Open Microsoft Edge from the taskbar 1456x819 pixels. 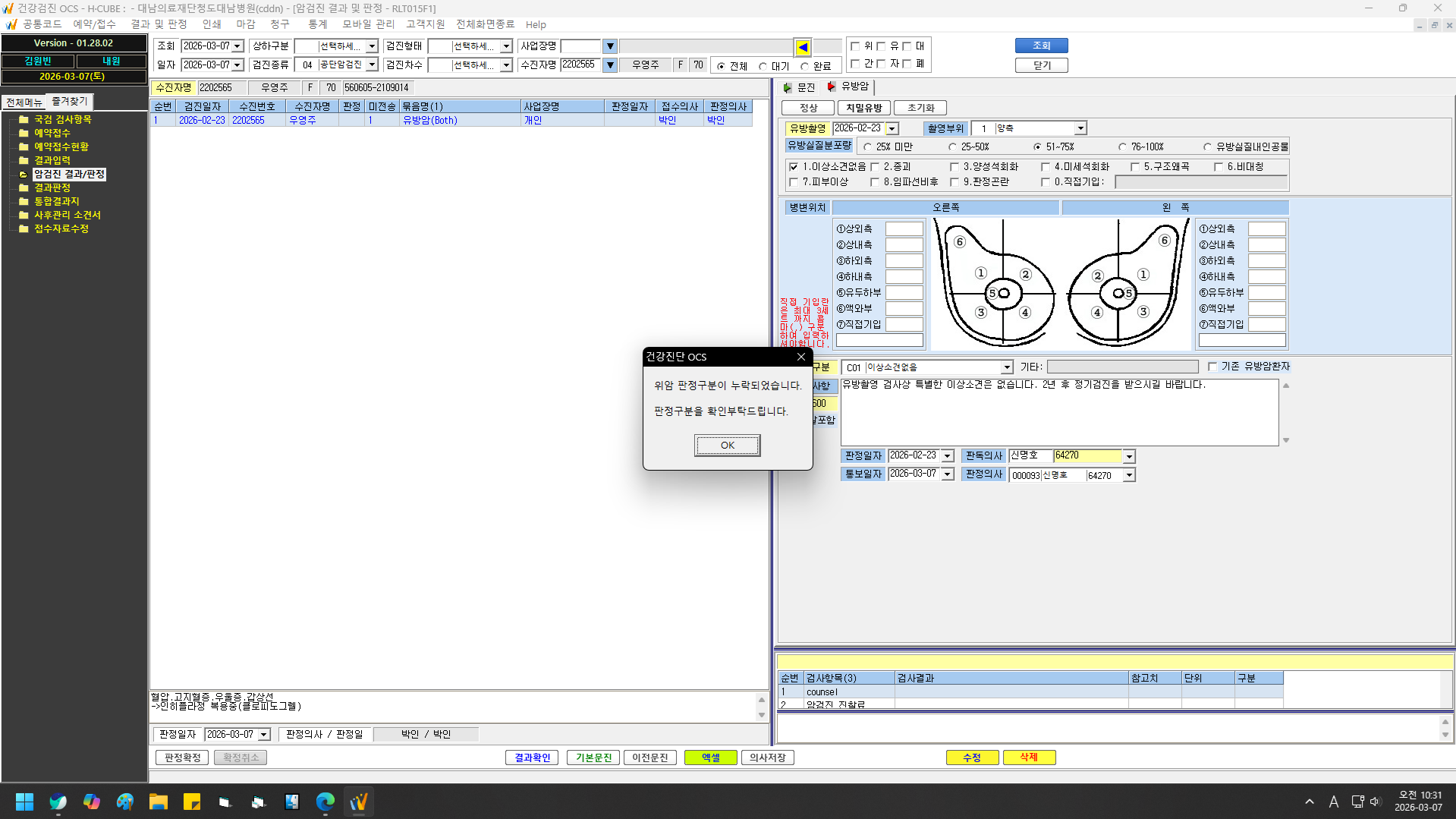pyautogui.click(x=325, y=802)
